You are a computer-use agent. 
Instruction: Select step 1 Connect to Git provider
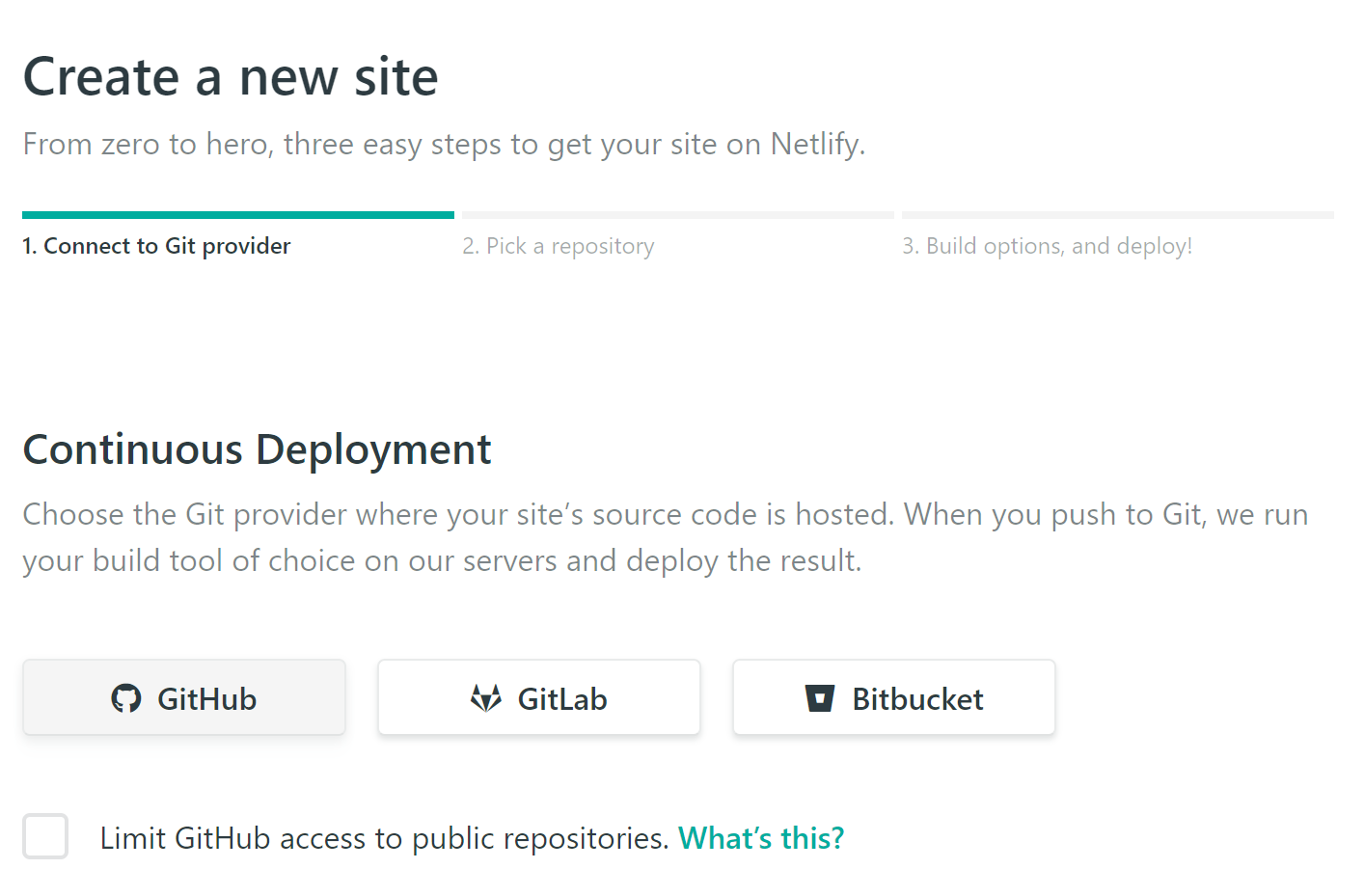[156, 246]
